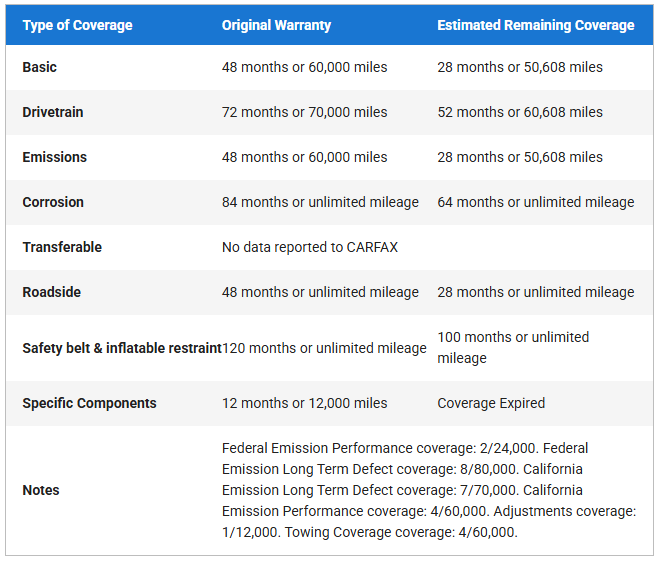Viewport: 660px width, 561px height.
Task: Click the 12 months or 12,000 miles cell
Action: pos(304,403)
